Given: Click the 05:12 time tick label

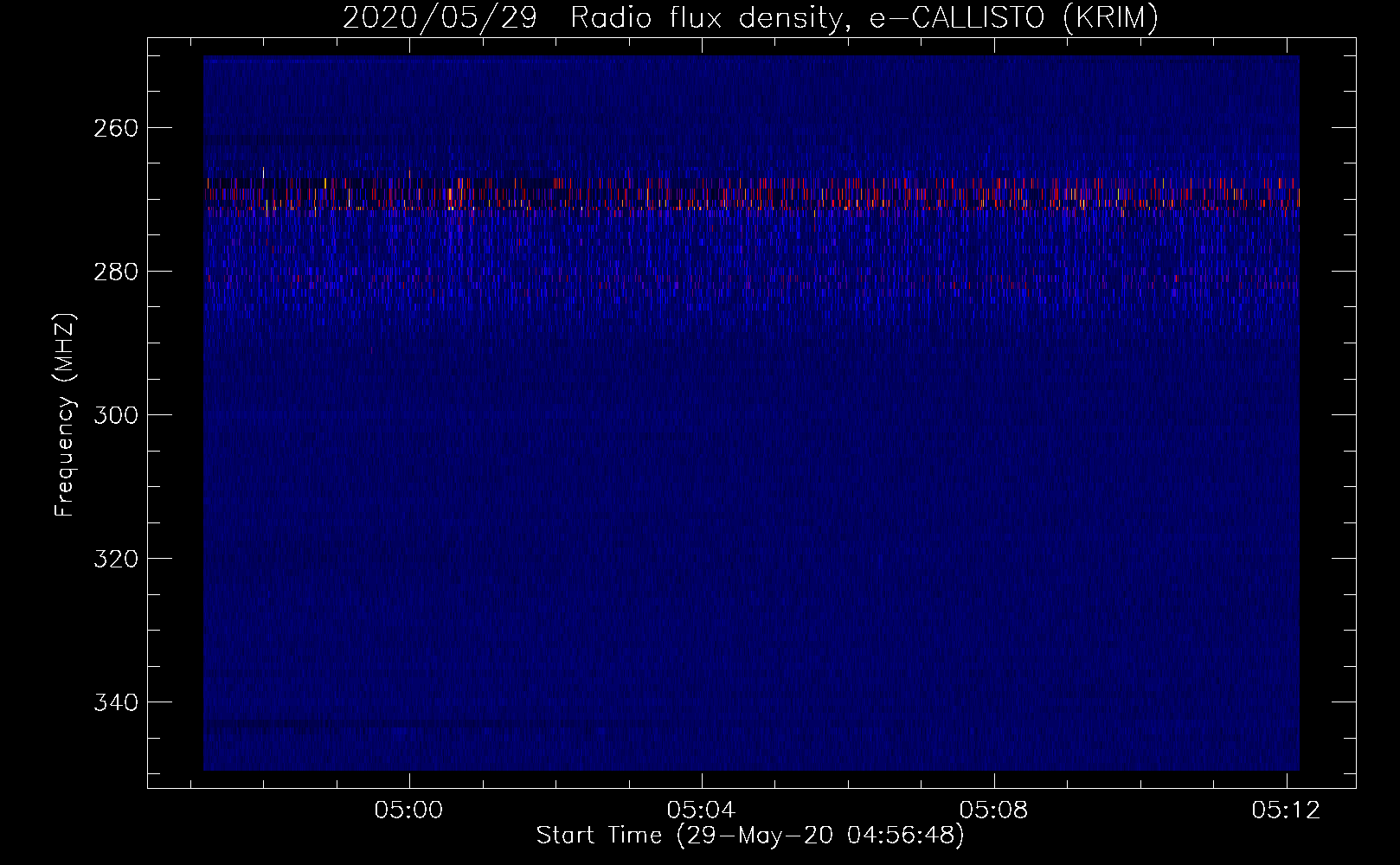Looking at the screenshot, I should pos(1287,810).
